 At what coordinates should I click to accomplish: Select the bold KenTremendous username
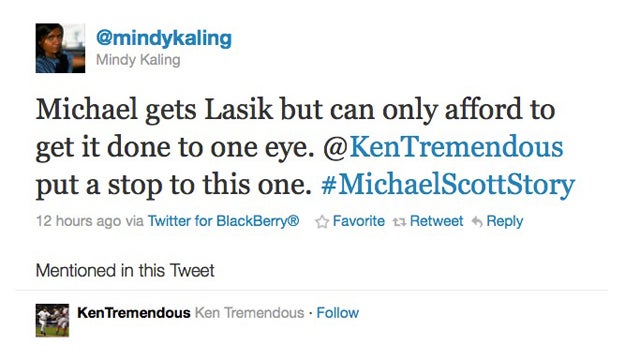[x=133, y=313]
